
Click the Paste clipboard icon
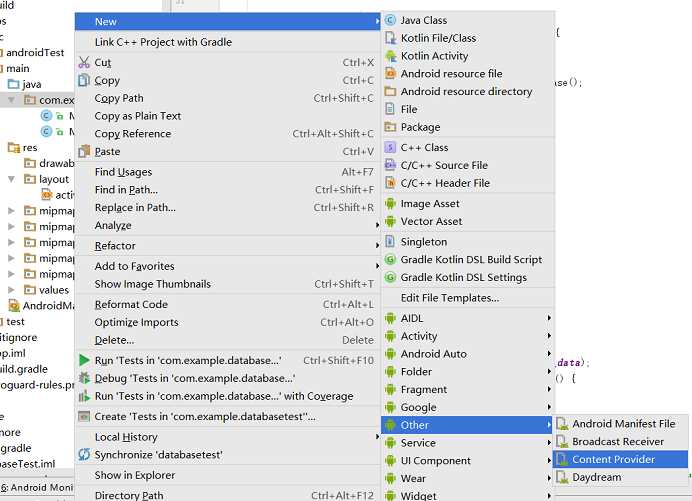[x=84, y=151]
